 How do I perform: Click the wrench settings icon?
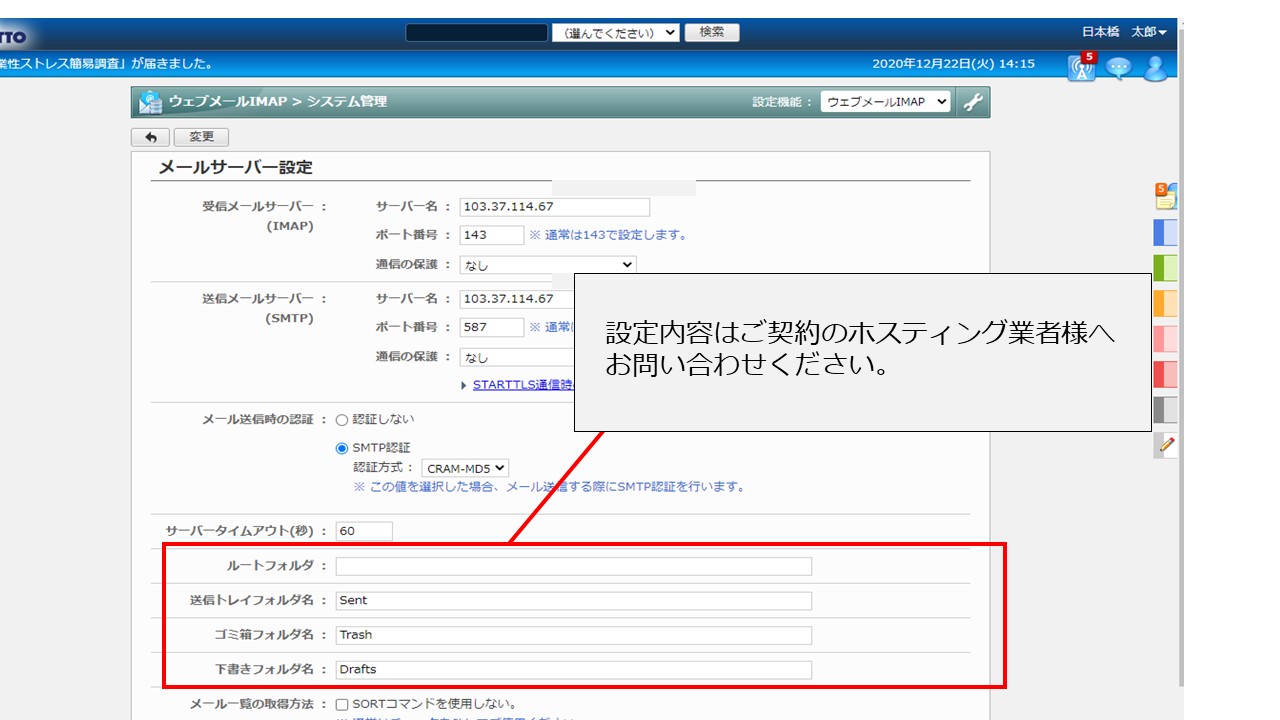972,102
